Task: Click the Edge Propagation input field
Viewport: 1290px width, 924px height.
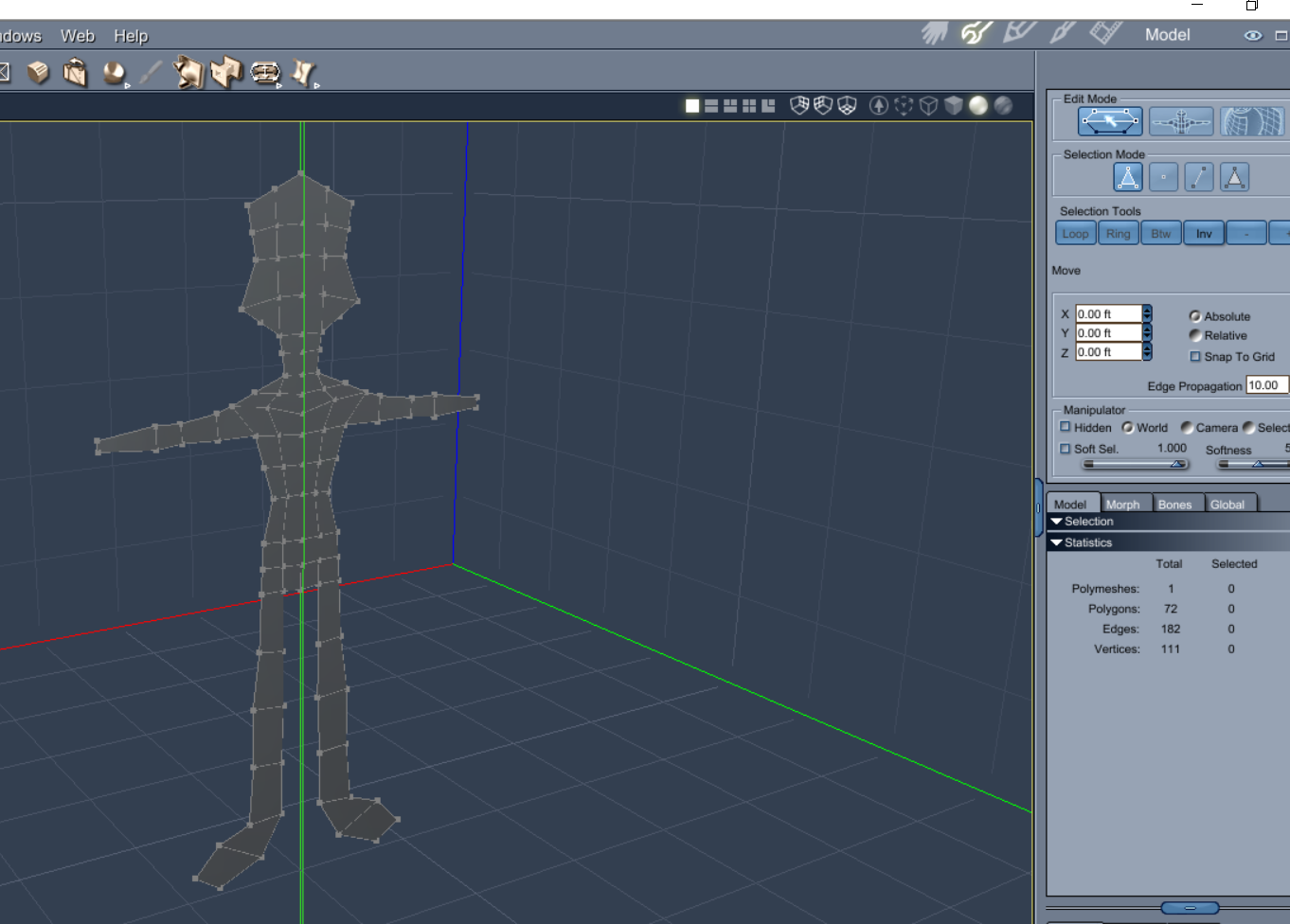Action: click(x=1267, y=385)
